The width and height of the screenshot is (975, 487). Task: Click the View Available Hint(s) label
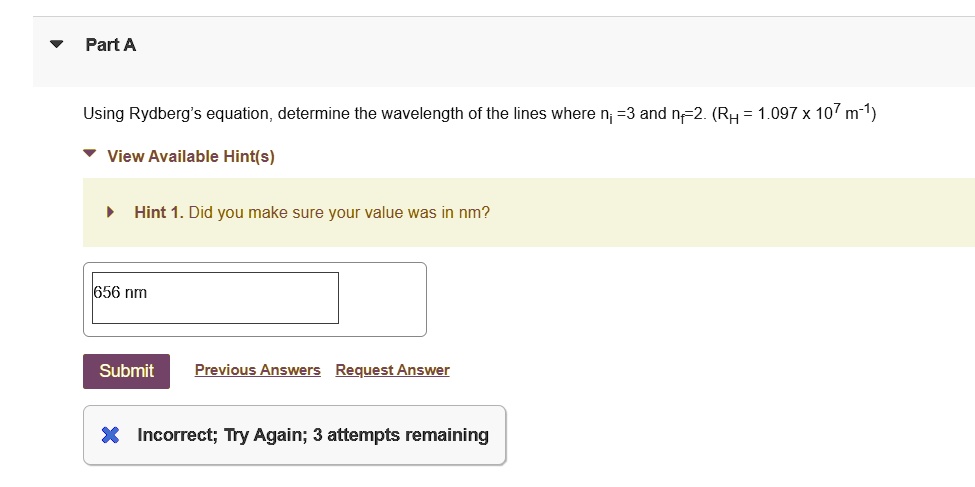191,156
